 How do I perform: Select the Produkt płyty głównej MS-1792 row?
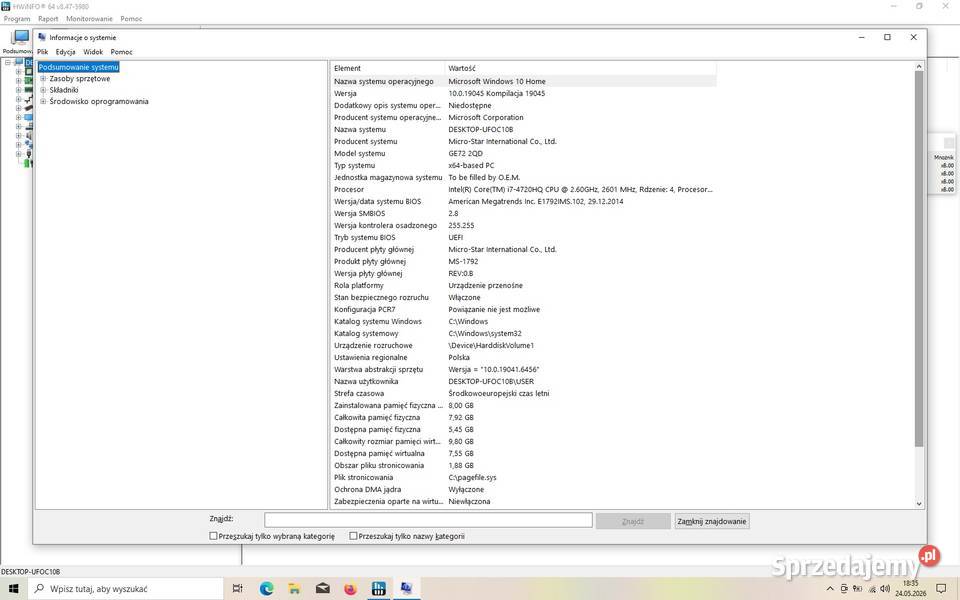click(523, 261)
